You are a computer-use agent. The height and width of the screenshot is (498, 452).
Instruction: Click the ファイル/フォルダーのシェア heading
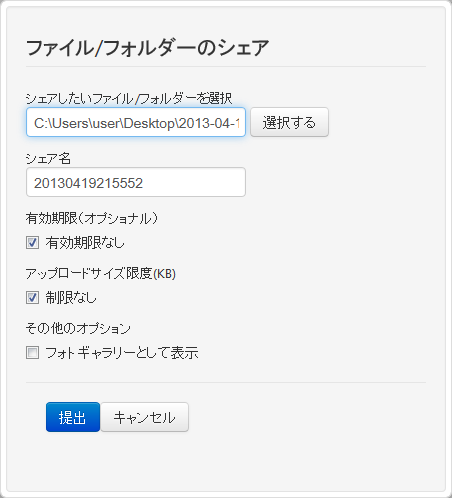pyautogui.click(x=147, y=48)
